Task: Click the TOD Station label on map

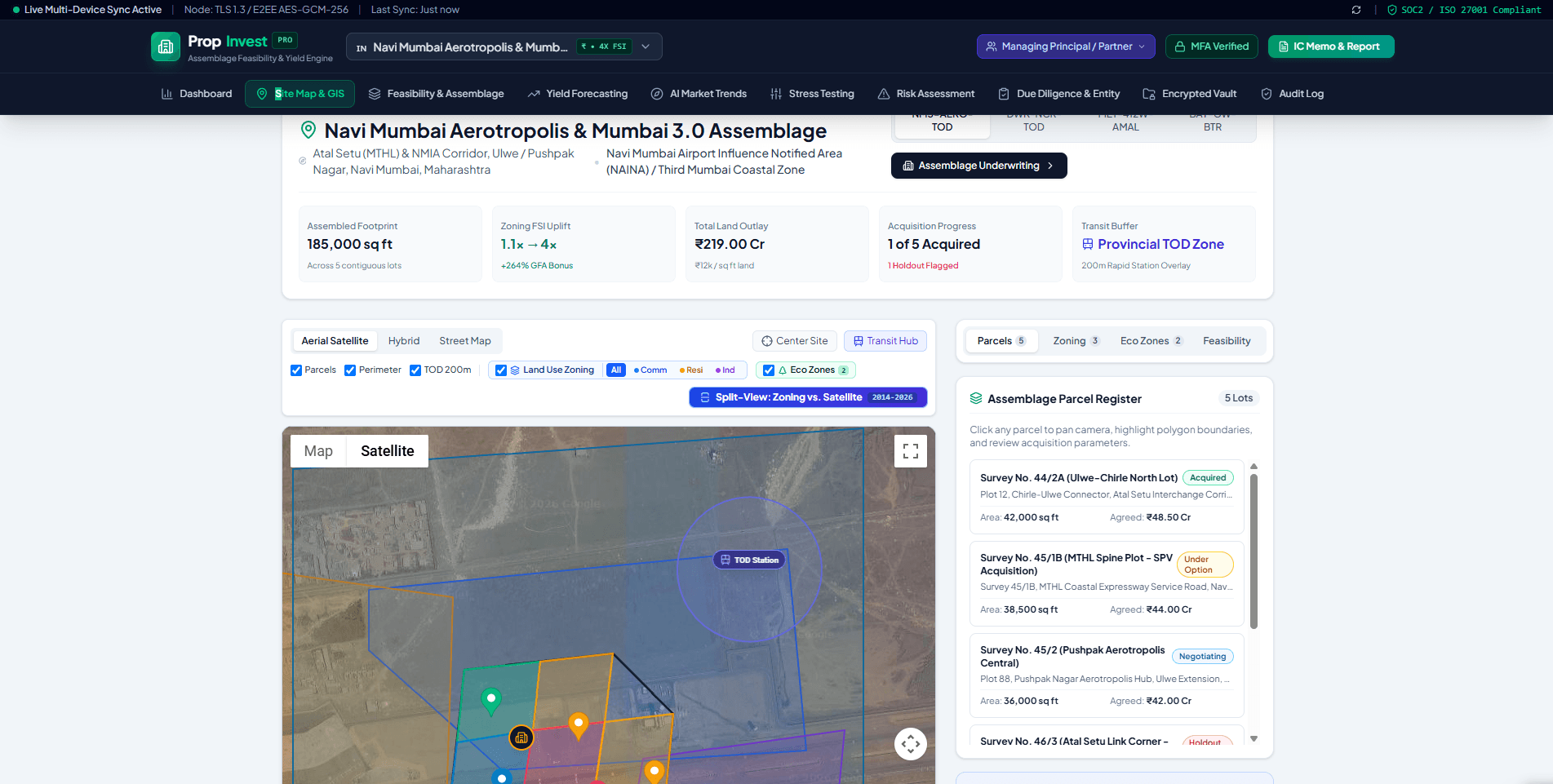Action: click(x=749, y=560)
